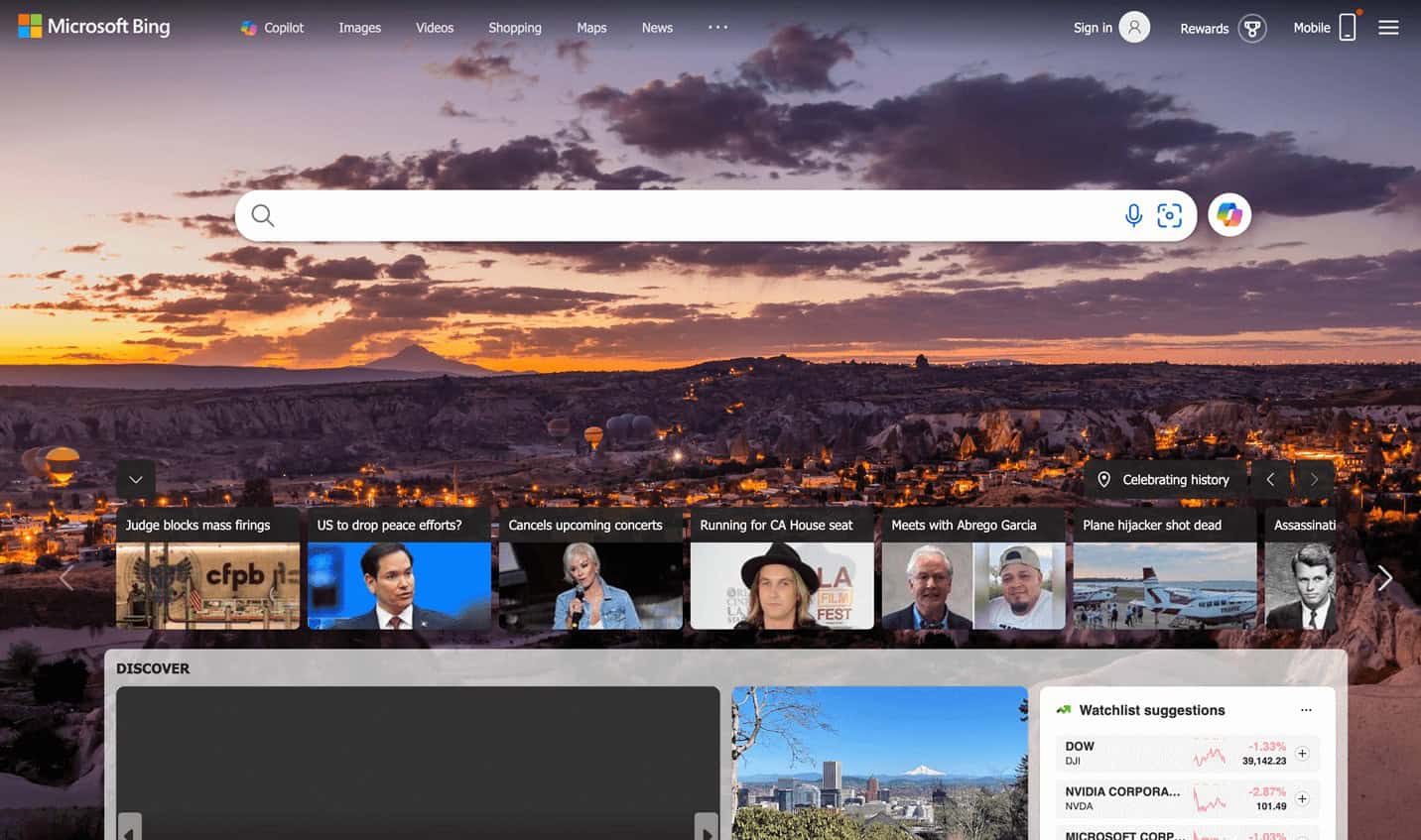Go to the previous slide in the Discover panel
Image resolution: width=1421 pixels, height=840 pixels.
[x=129, y=827]
